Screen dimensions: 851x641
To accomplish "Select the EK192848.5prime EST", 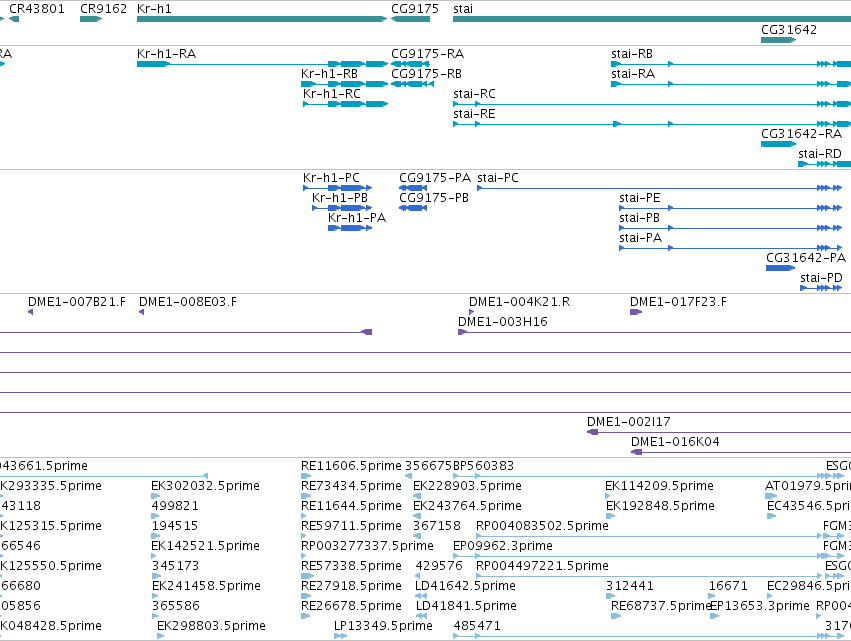I will [609, 516].
